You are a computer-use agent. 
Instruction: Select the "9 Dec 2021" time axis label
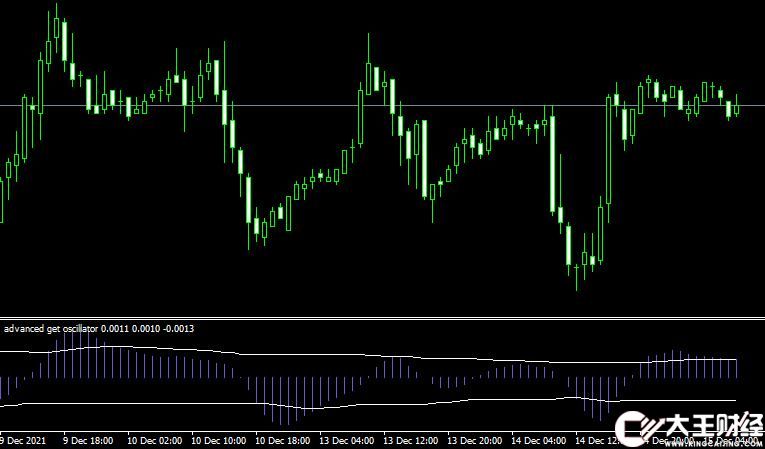click(x=22, y=441)
